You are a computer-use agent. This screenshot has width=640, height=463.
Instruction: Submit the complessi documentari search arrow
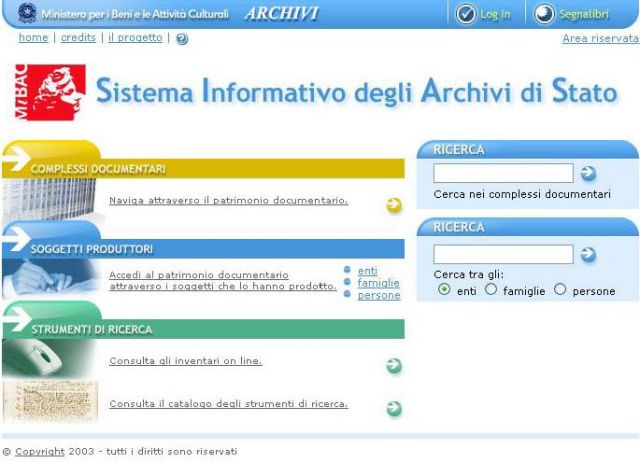coord(588,173)
